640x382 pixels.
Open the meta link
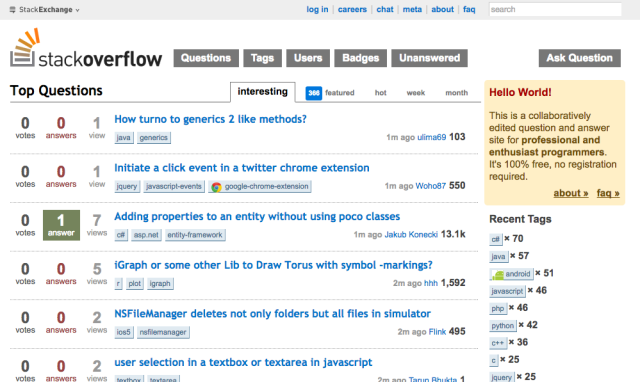412,9
